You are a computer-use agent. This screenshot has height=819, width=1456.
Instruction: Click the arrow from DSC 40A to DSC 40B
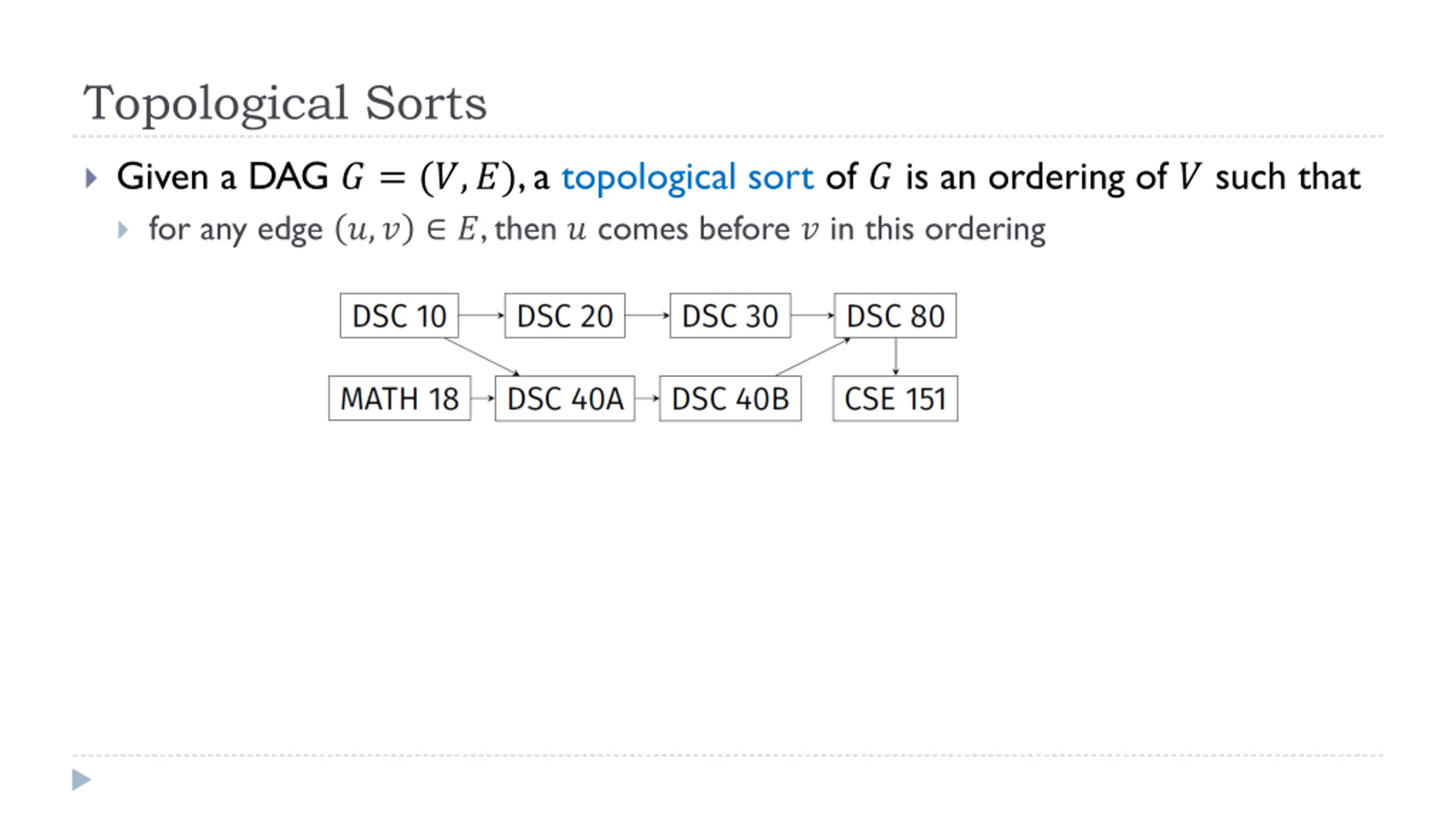point(647,398)
